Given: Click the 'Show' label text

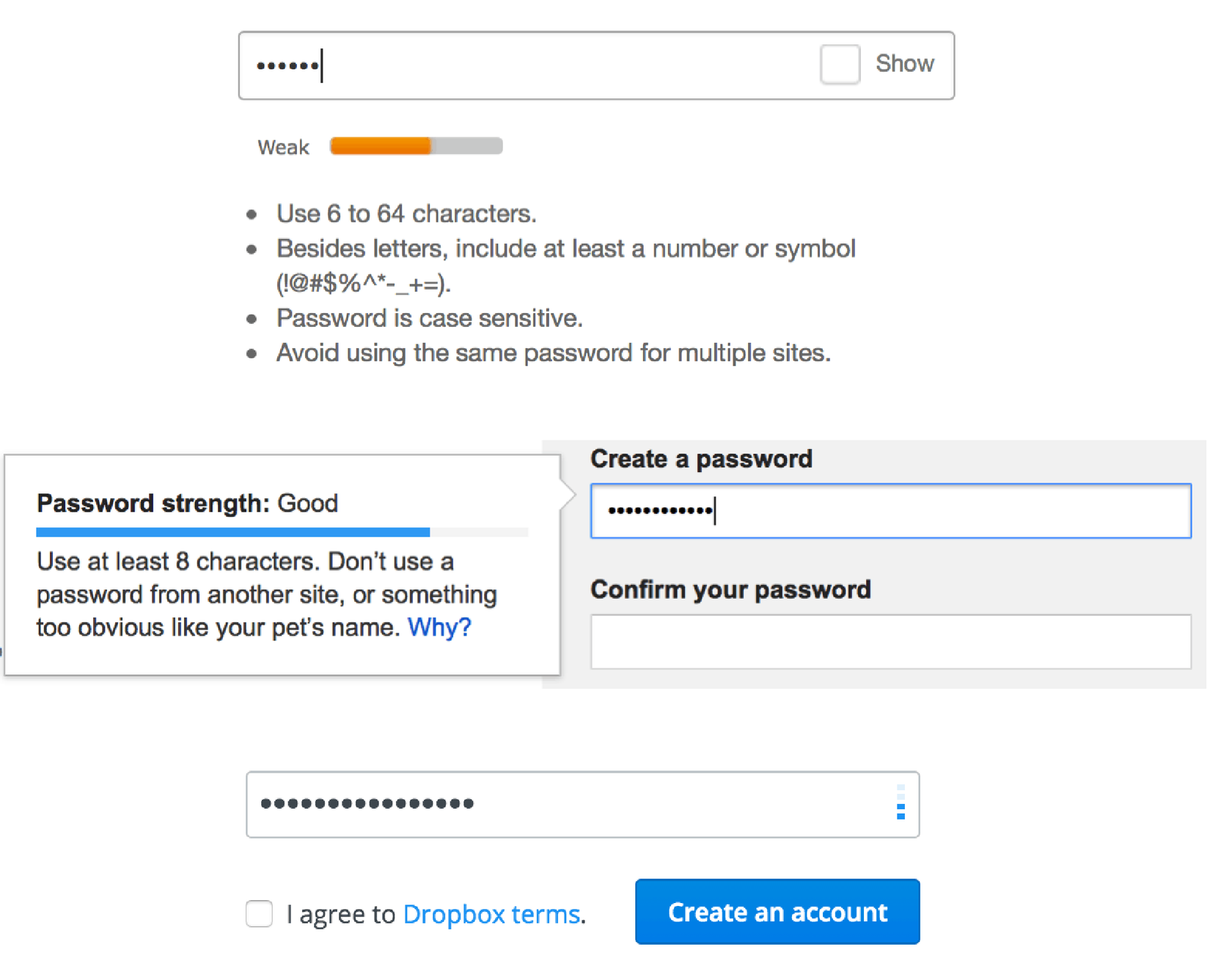Looking at the screenshot, I should click(904, 65).
